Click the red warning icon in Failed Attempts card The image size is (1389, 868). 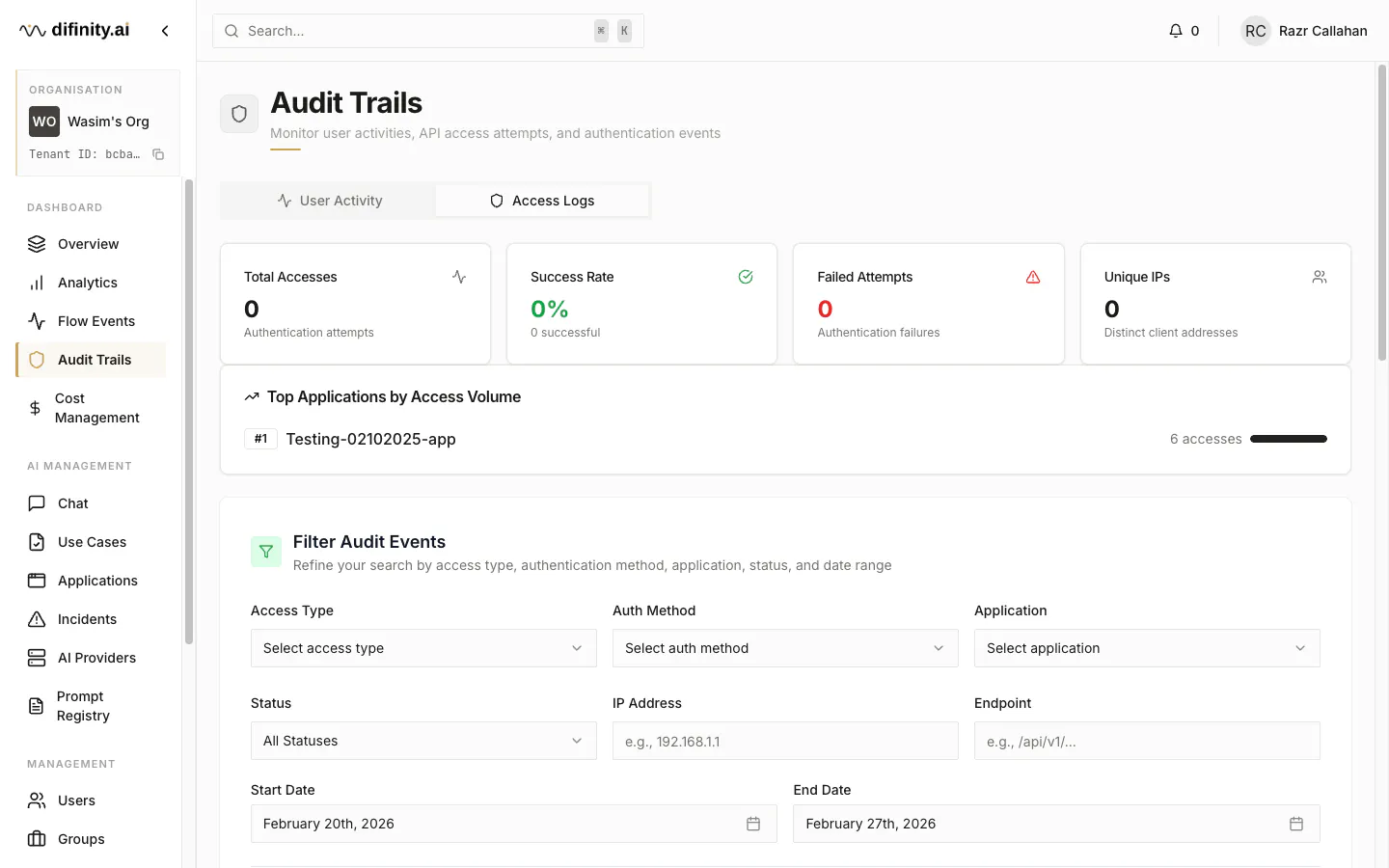click(1033, 277)
